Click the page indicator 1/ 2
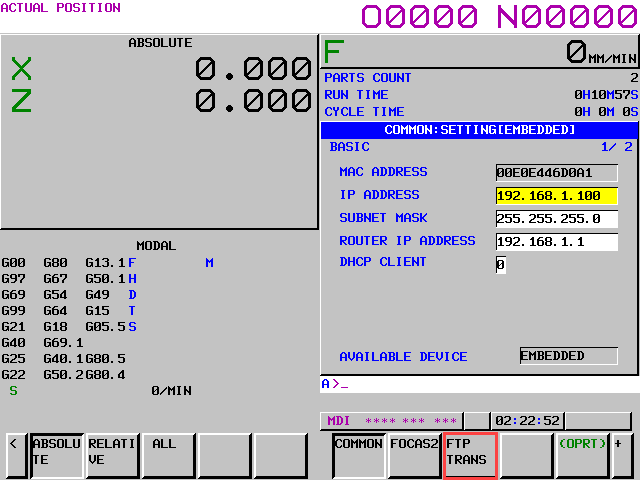 [x=617, y=147]
